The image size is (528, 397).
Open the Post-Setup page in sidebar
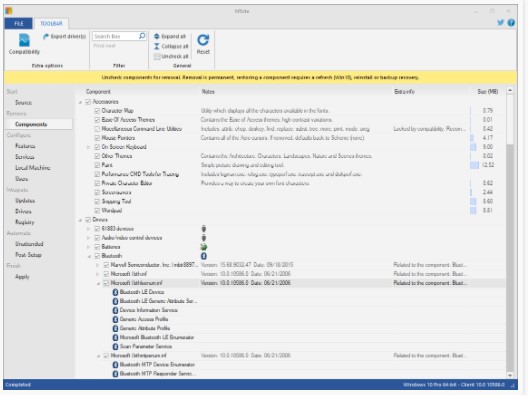[28, 255]
